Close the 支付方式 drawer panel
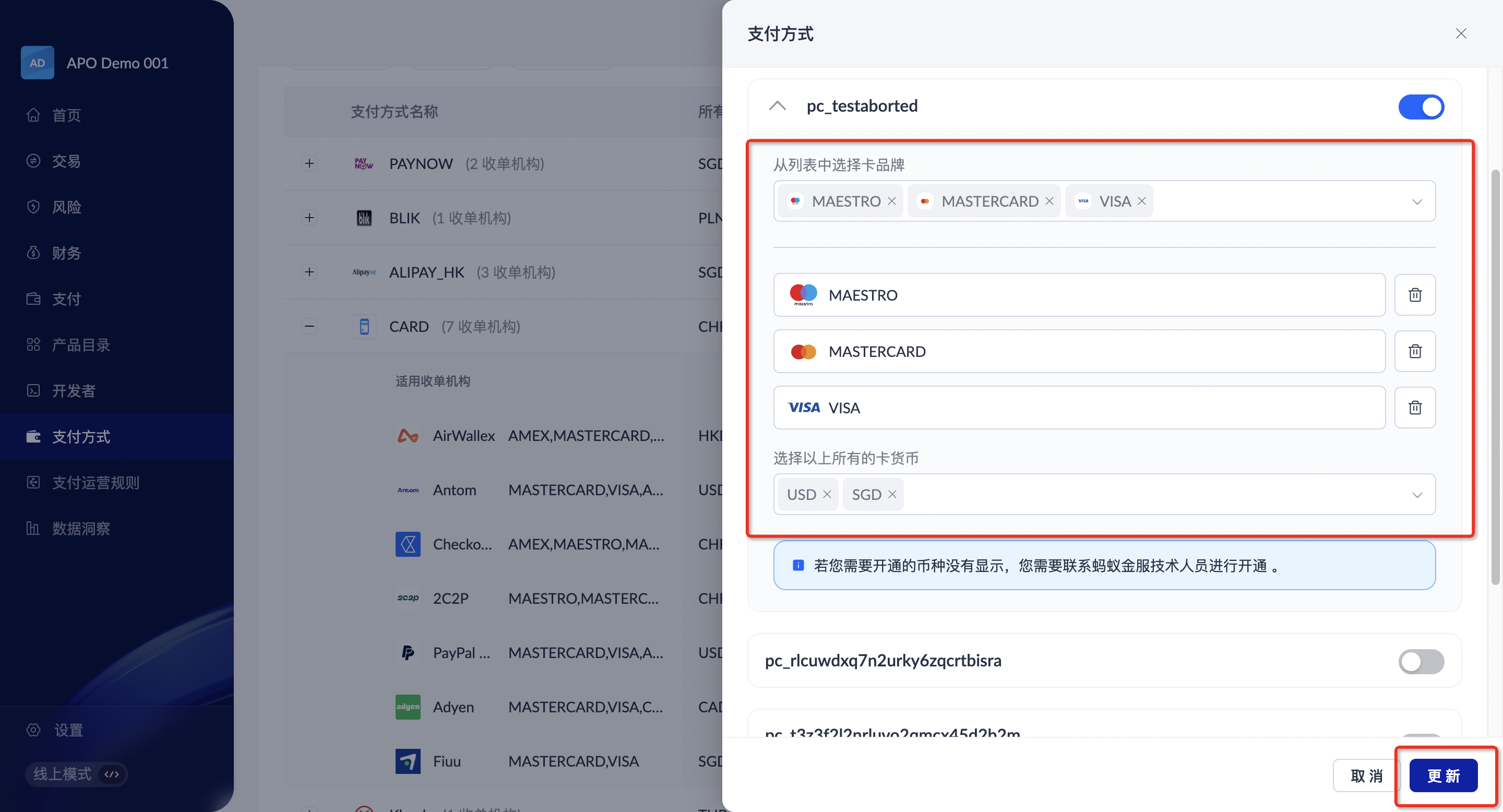Screen dimensions: 1503x812 (x=1460, y=34)
